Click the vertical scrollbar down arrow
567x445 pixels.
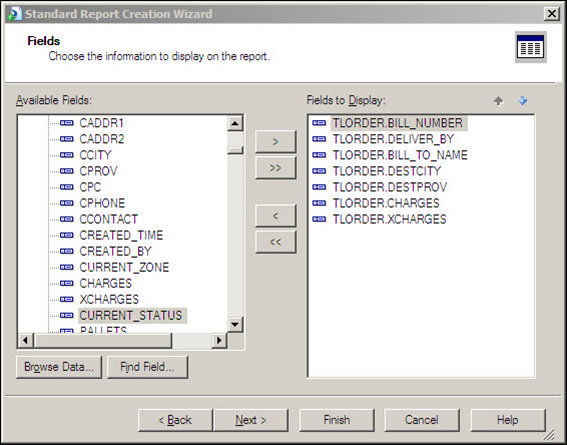[x=235, y=324]
